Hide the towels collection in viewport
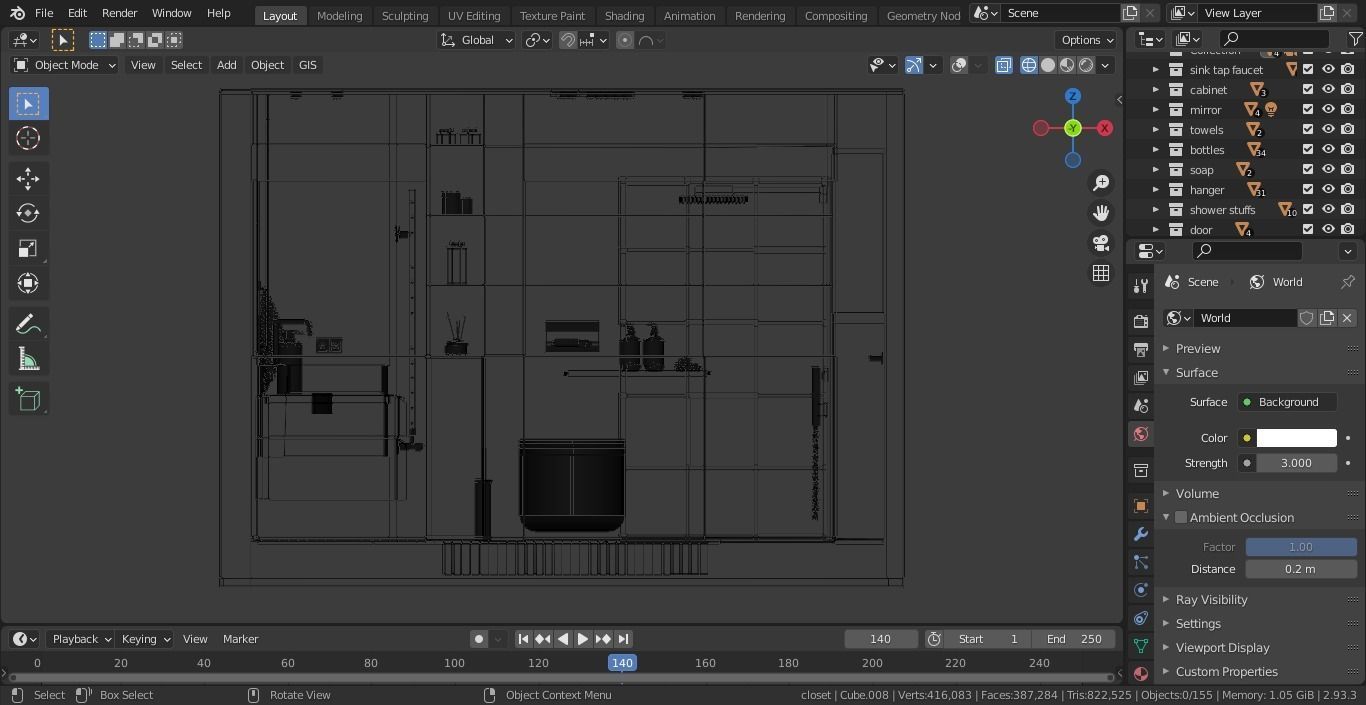 point(1328,130)
